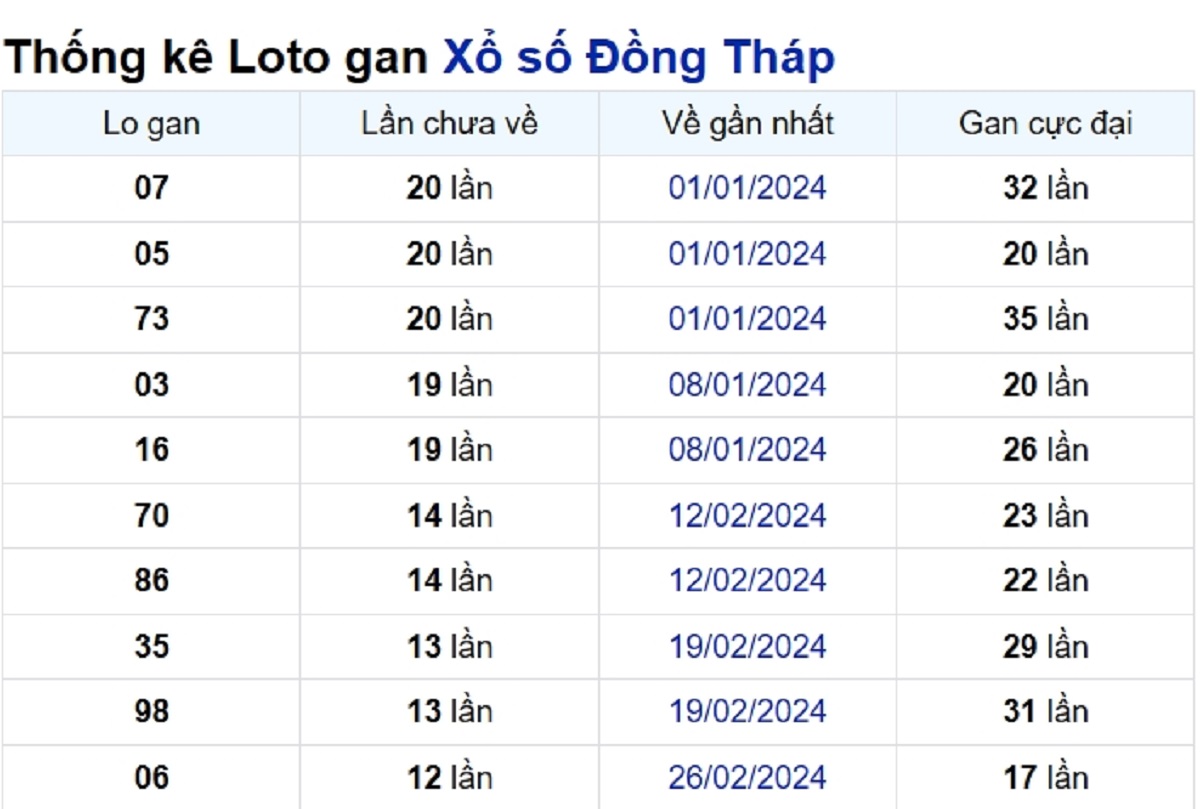Click the Gan cực đại column header

[x=1045, y=124]
